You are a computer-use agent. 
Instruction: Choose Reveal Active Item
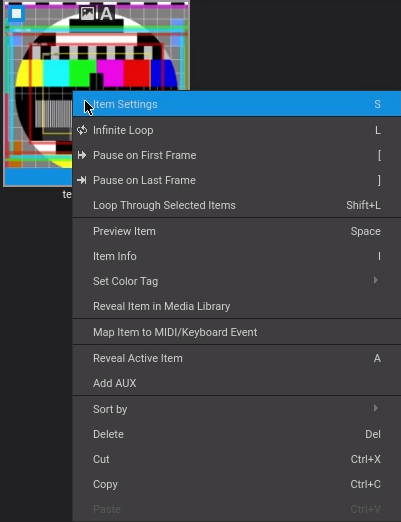tap(237, 358)
